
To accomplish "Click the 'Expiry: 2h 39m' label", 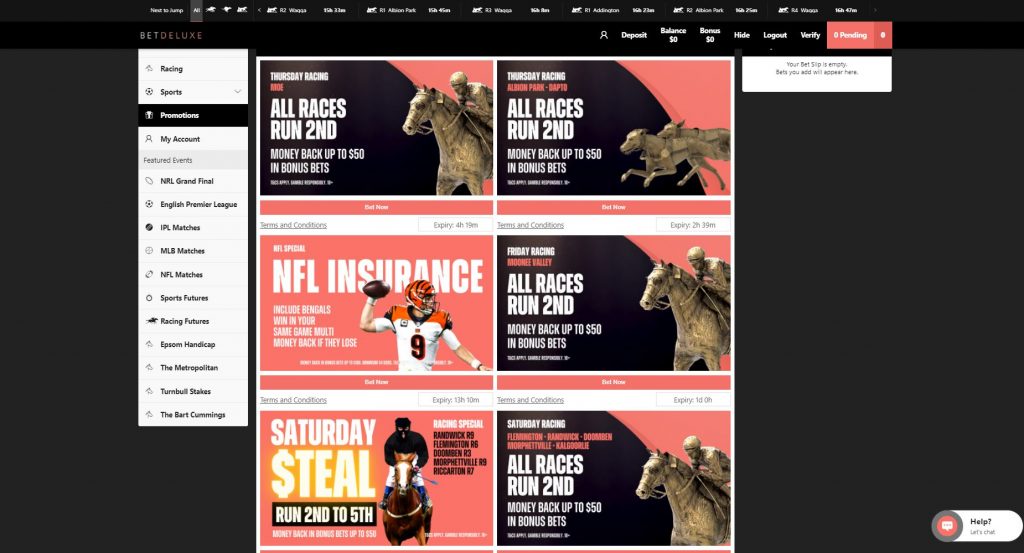I will point(692,225).
